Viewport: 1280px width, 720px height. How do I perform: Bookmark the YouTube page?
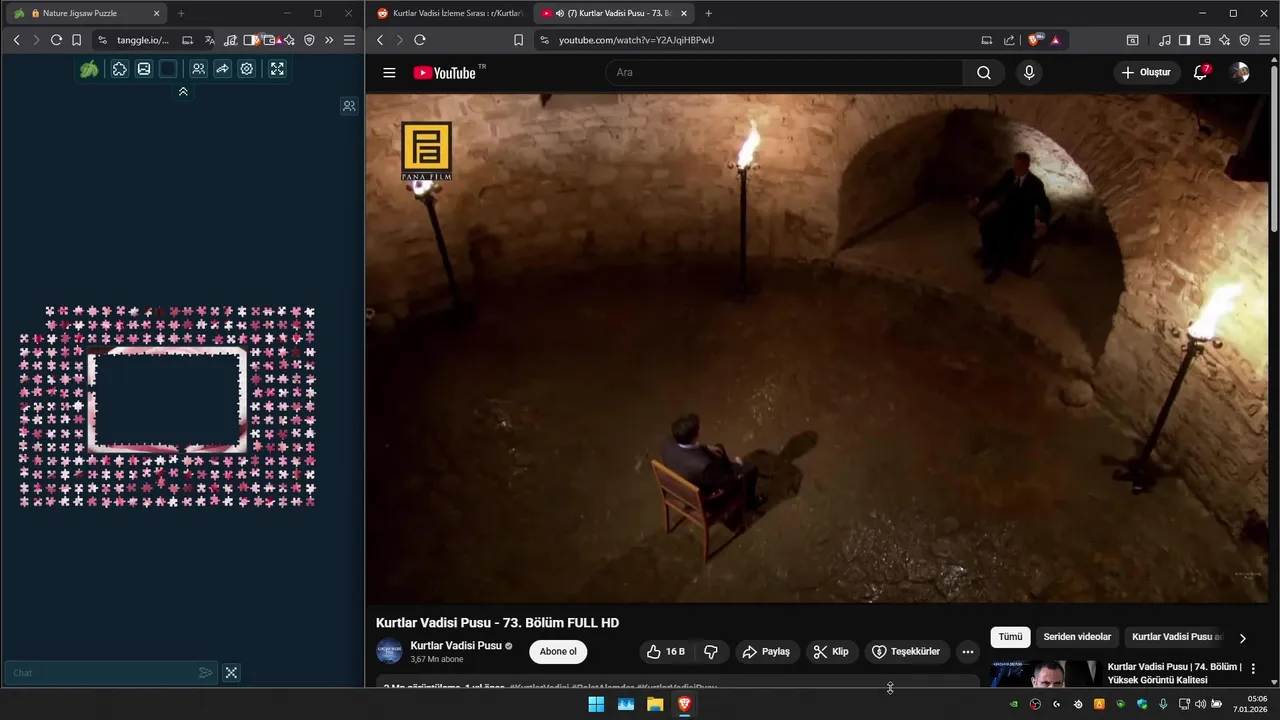point(518,40)
